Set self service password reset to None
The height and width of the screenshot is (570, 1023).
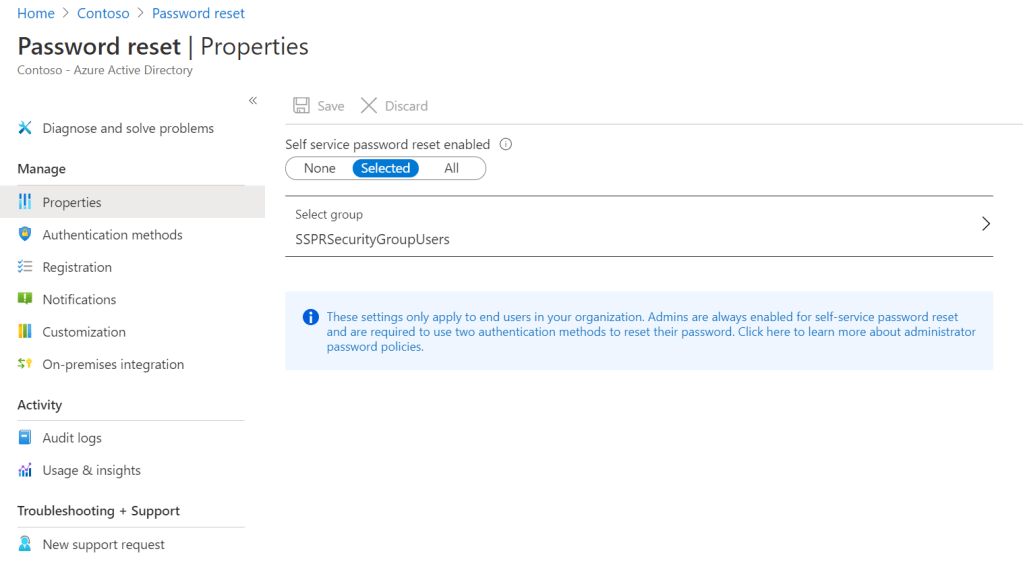tap(319, 168)
